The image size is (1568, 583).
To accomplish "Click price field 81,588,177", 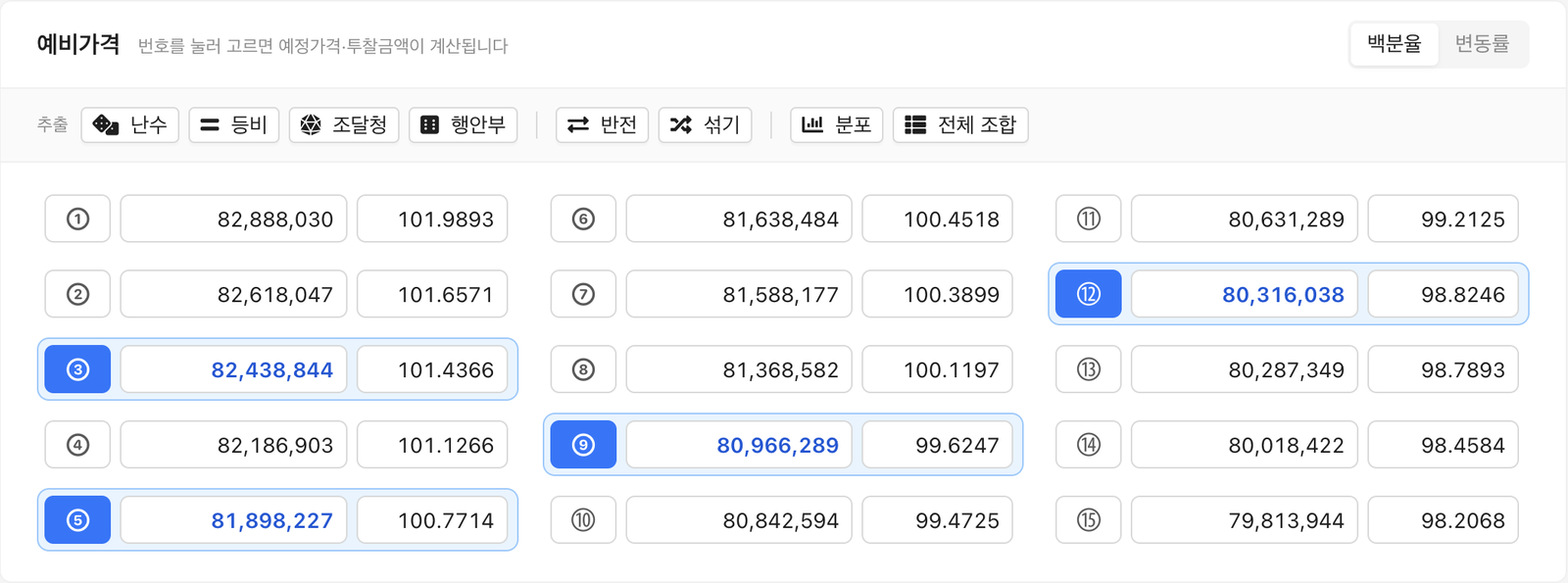I will click(740, 294).
